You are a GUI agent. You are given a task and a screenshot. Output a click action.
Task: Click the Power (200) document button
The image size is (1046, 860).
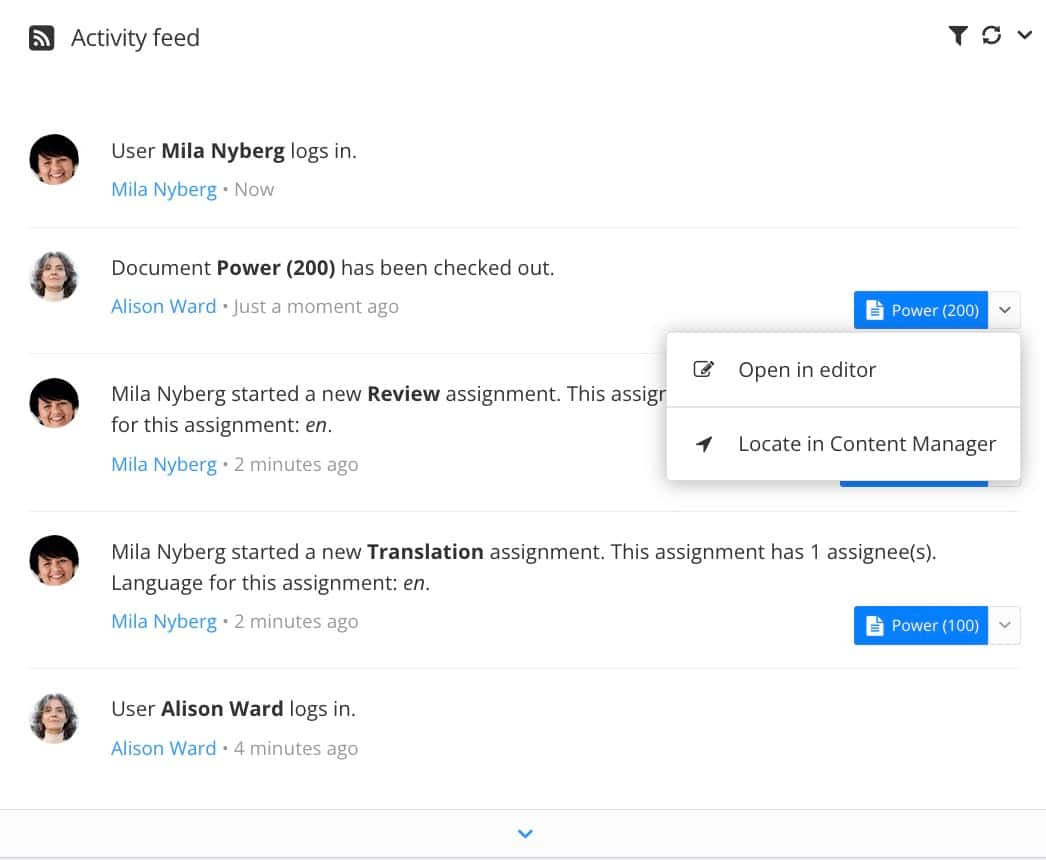pyautogui.click(x=921, y=310)
